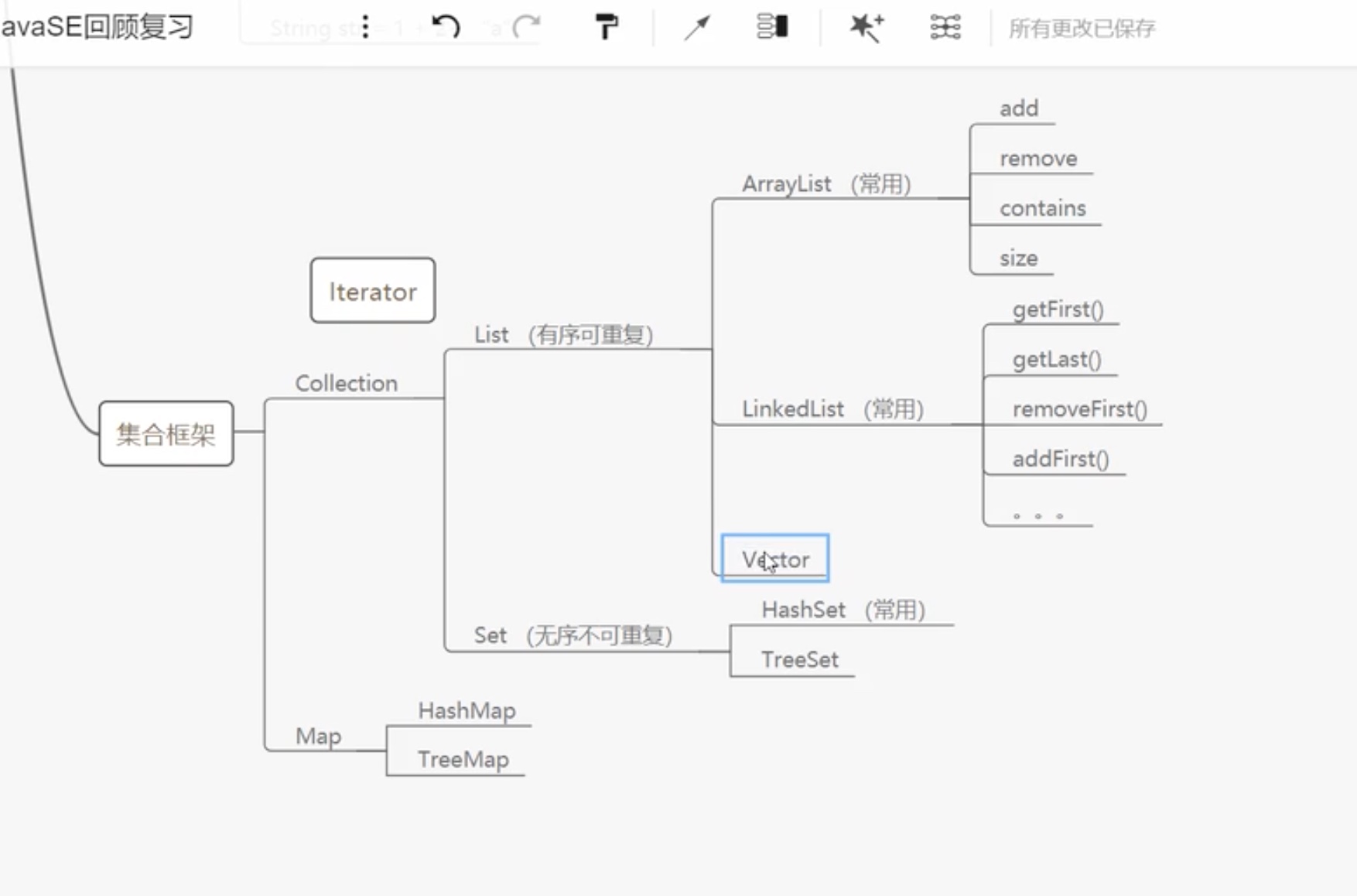
Task: Open the outline view icon
Action: coord(771,27)
